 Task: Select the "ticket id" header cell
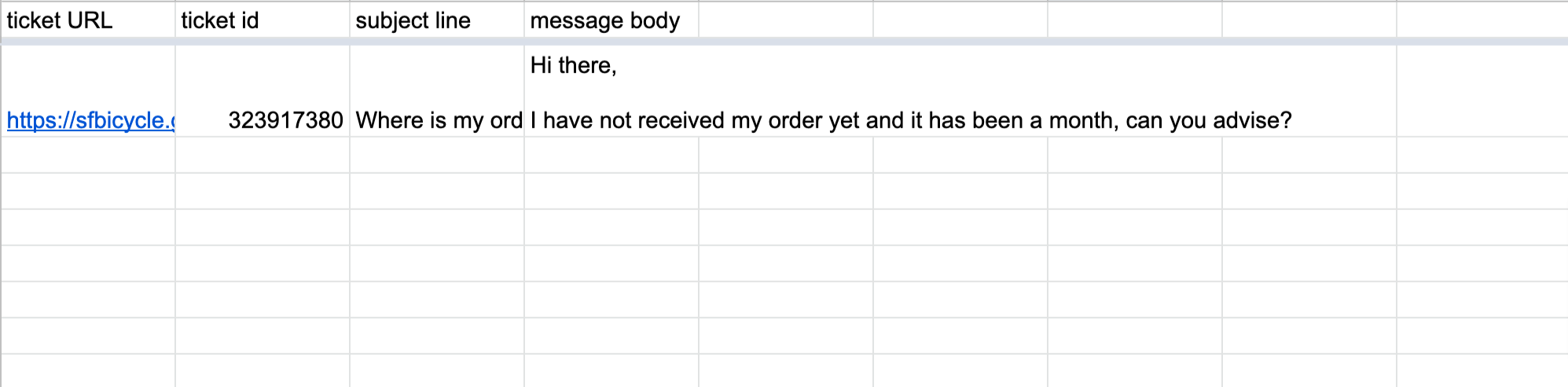[263, 20]
